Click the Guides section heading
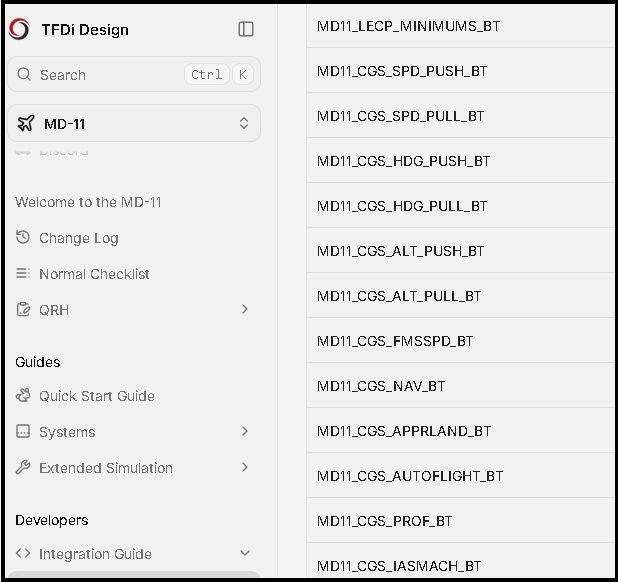 (x=38, y=362)
